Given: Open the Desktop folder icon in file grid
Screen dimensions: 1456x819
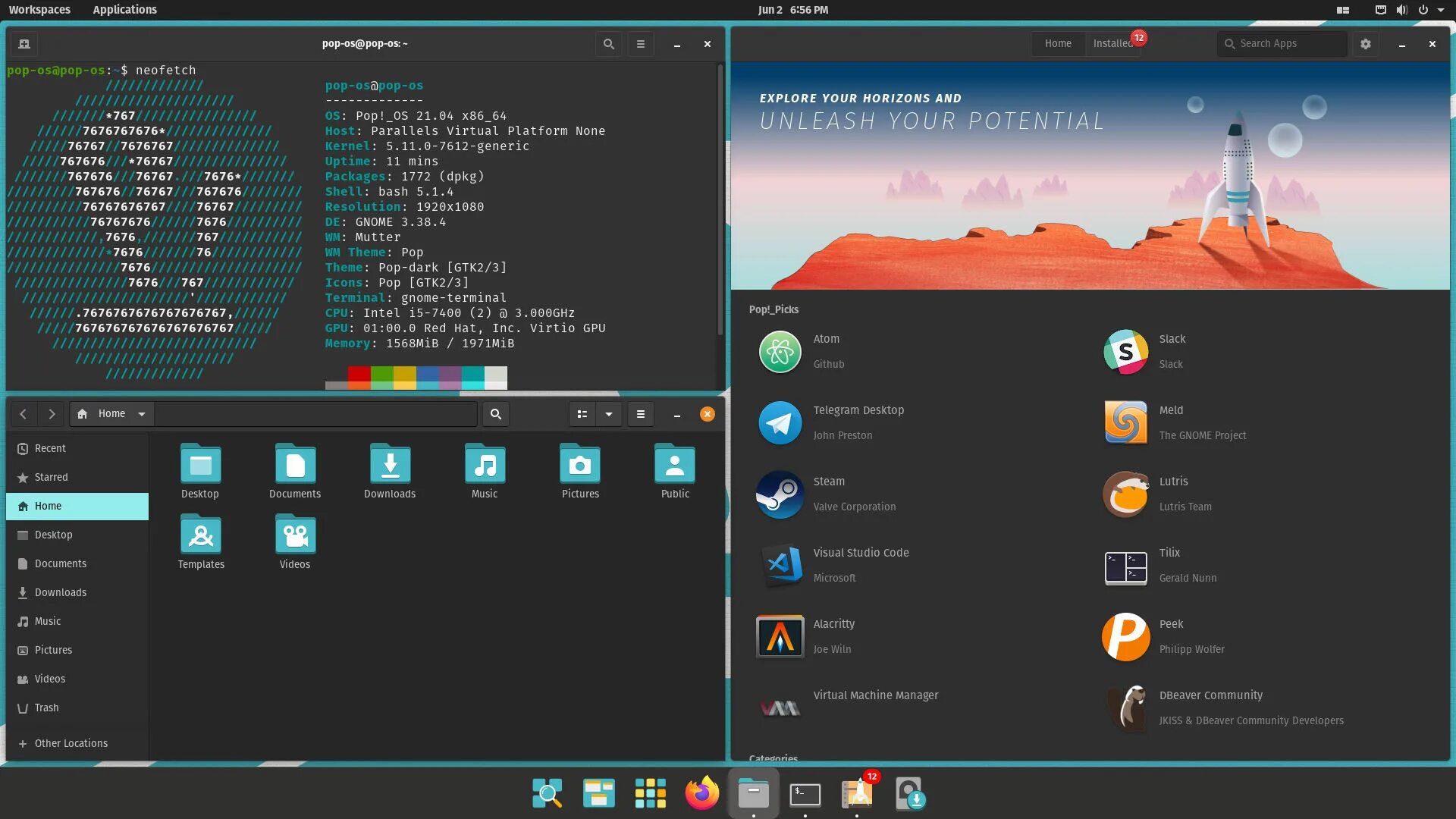Looking at the screenshot, I should coord(200,463).
